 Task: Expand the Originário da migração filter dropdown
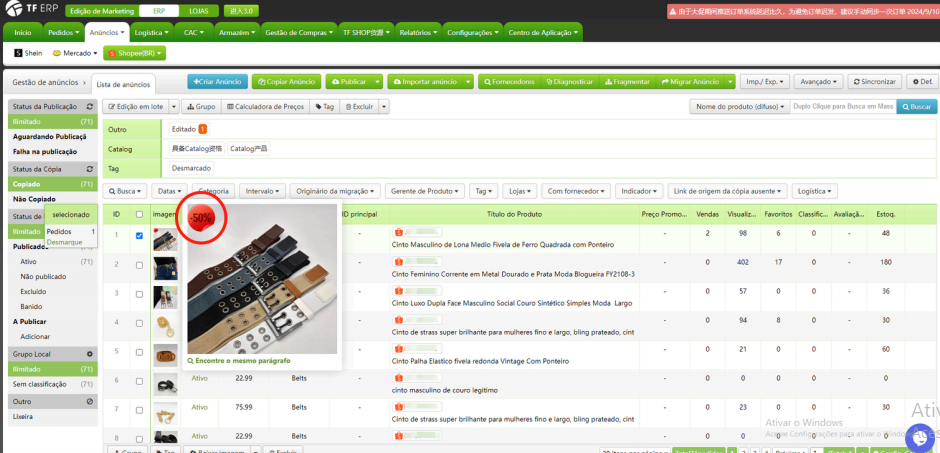click(338, 190)
